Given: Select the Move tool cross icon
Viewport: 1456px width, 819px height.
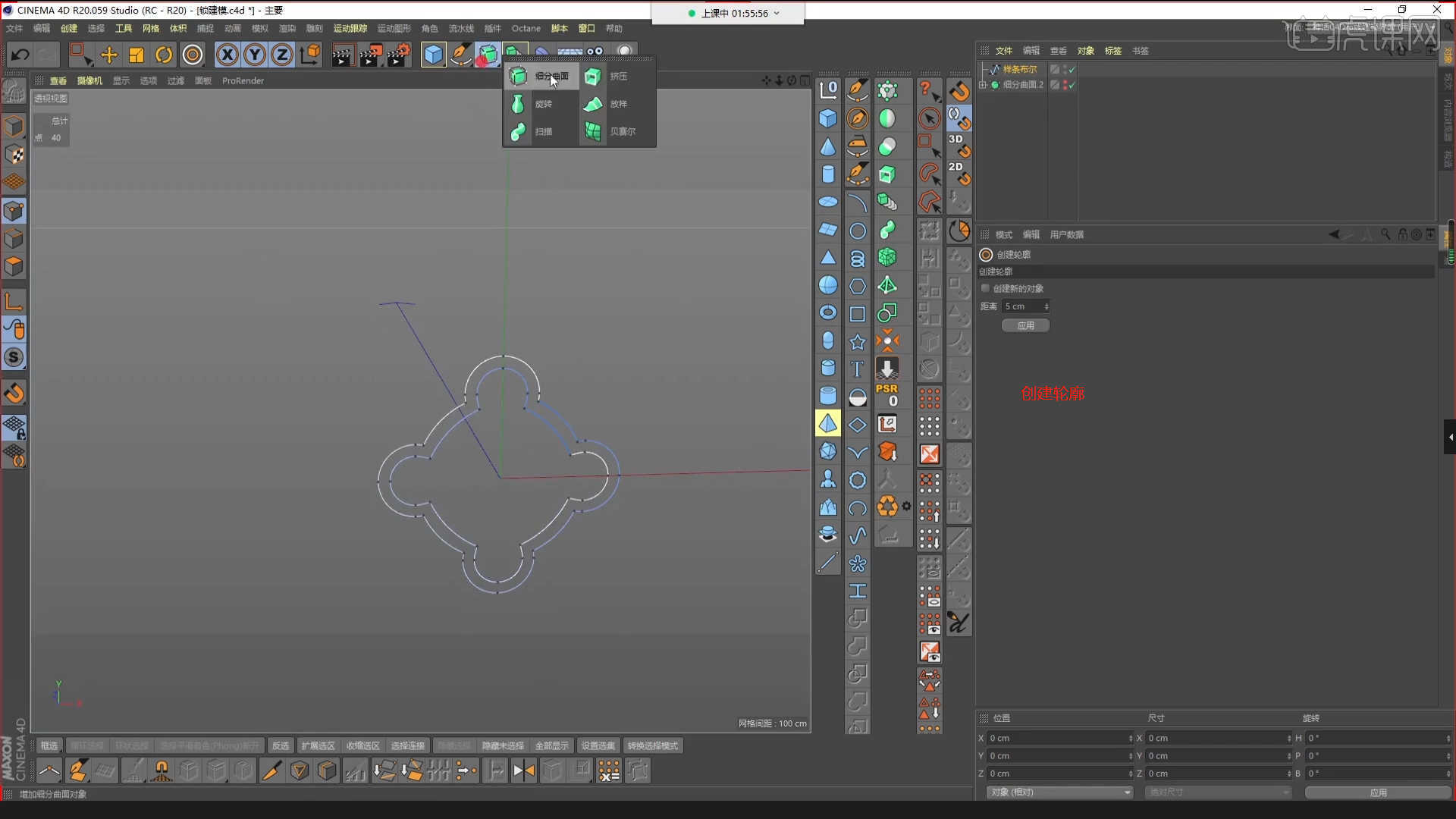Looking at the screenshot, I should (x=109, y=55).
